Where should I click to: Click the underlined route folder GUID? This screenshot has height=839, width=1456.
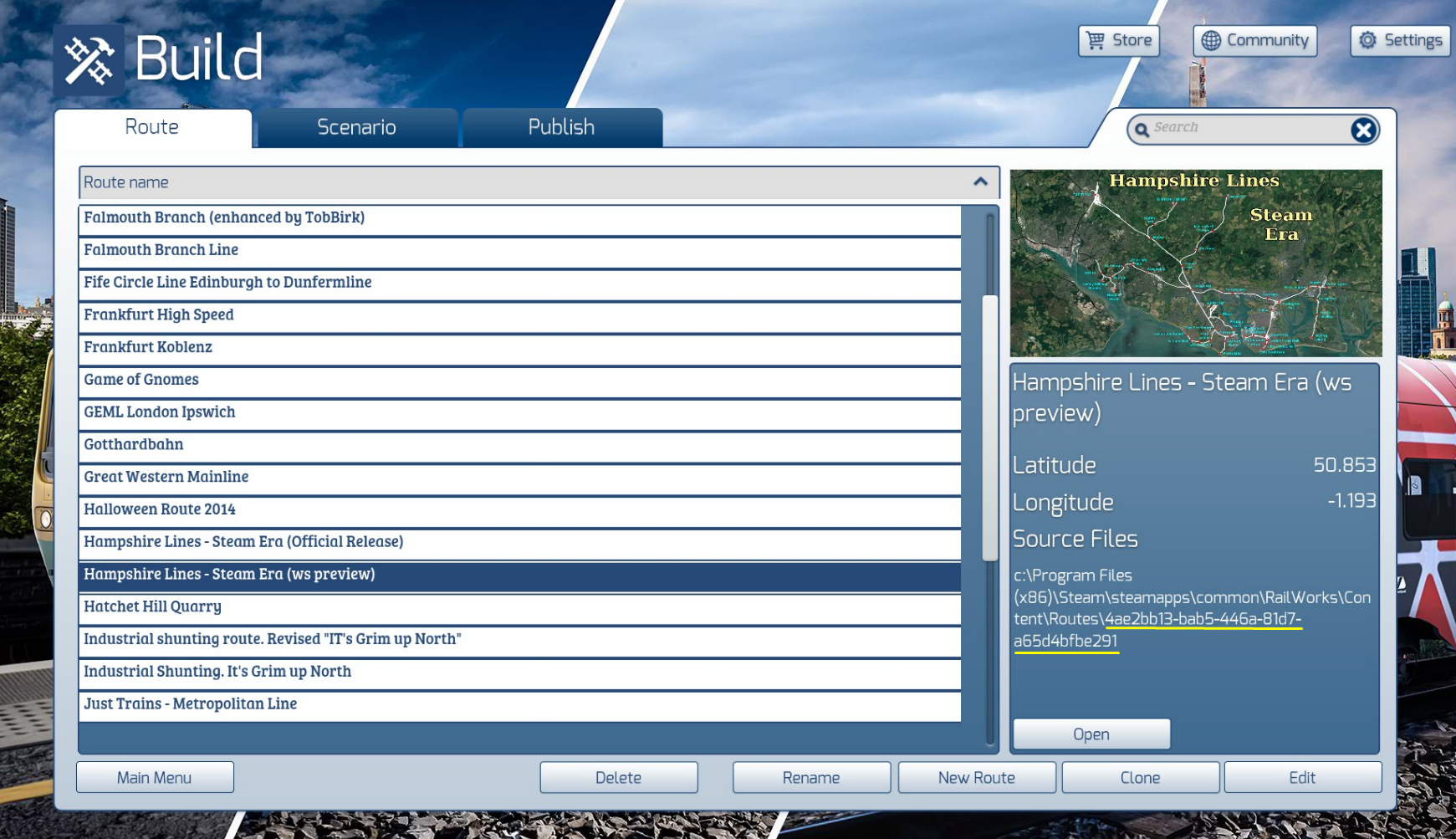coord(1158,630)
